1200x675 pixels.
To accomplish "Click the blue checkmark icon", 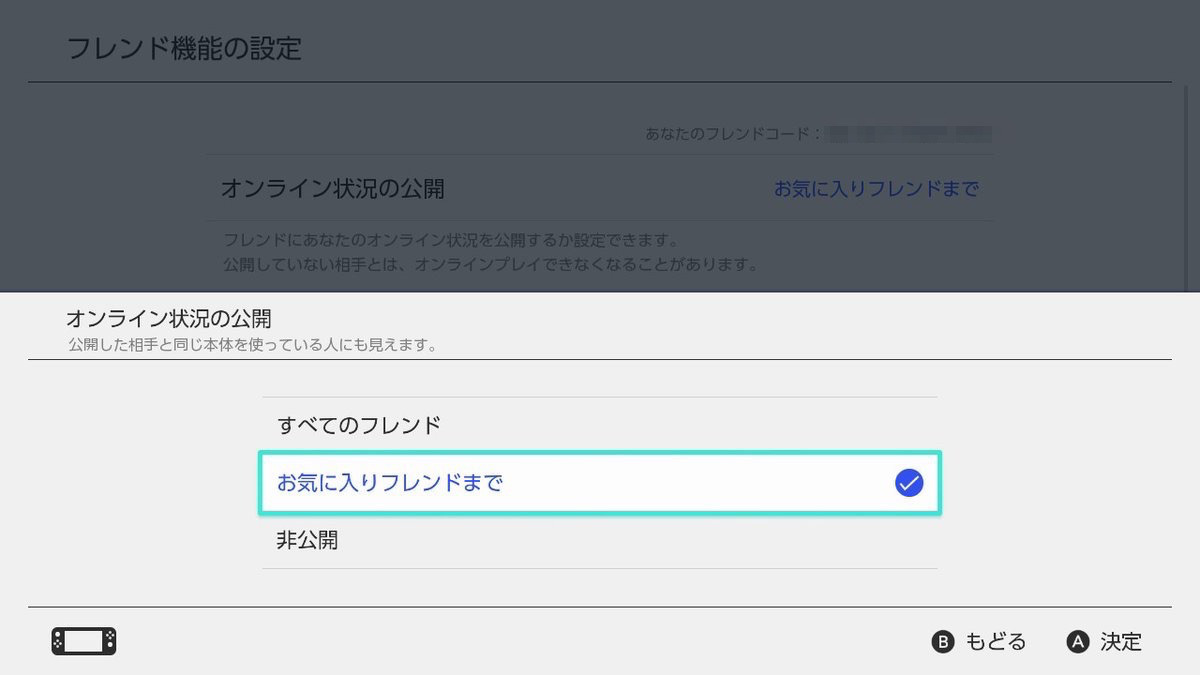I will (908, 484).
